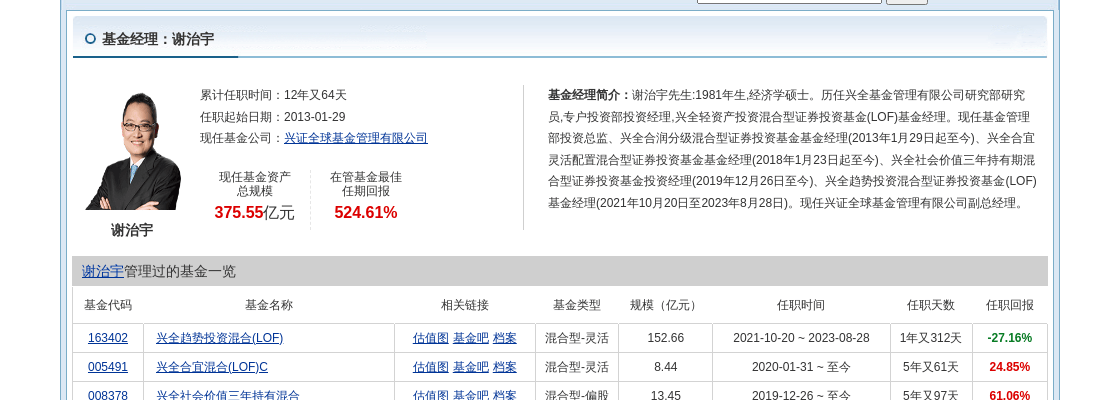Open 档案 for 兴全社会价值三年持有混合
Image resolution: width=1120 pixels, height=400 pixels.
click(504, 395)
